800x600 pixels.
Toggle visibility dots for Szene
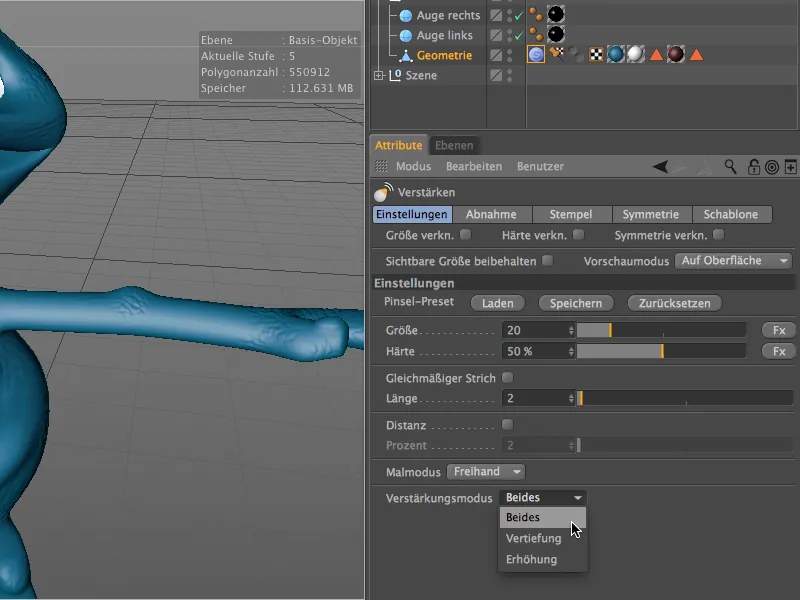coord(509,76)
